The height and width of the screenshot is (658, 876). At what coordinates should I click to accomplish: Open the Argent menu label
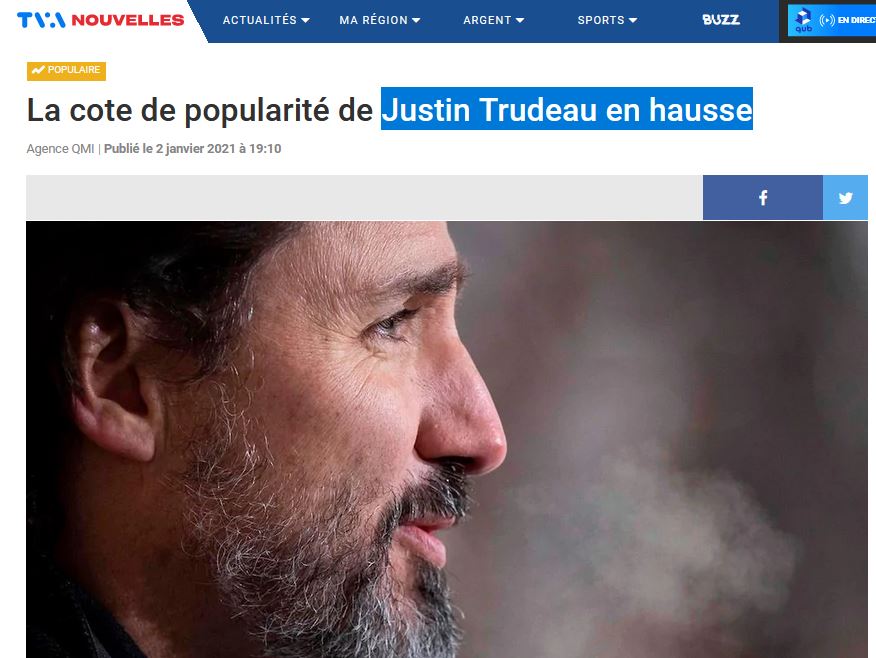pyautogui.click(x=487, y=20)
